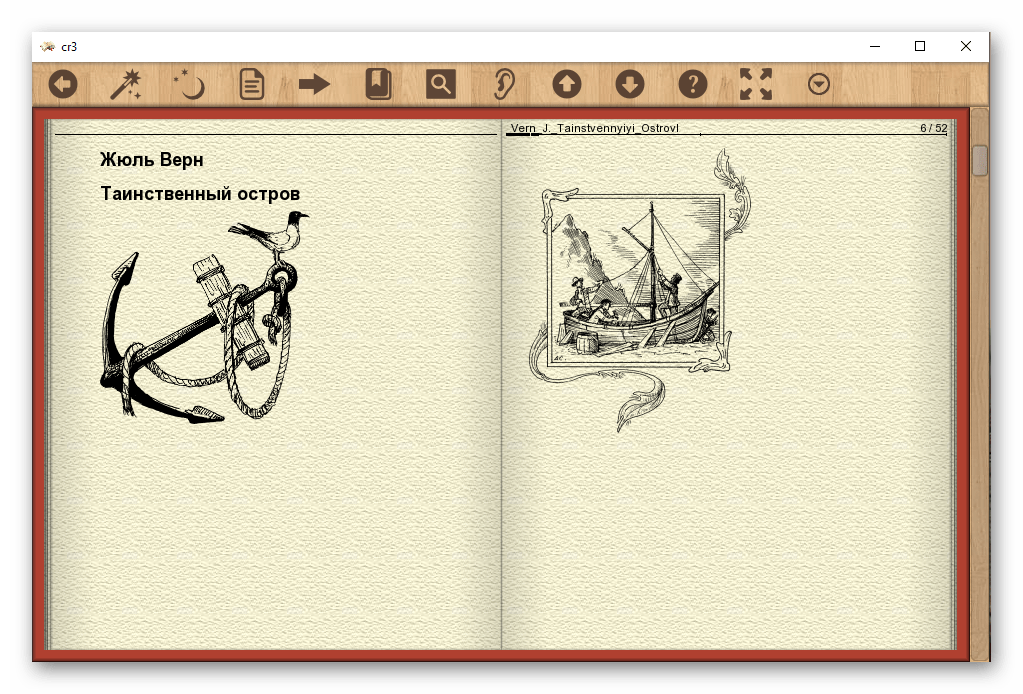This screenshot has width=1023, height=694.
Task: Close the cr3 window
Action: (x=966, y=46)
